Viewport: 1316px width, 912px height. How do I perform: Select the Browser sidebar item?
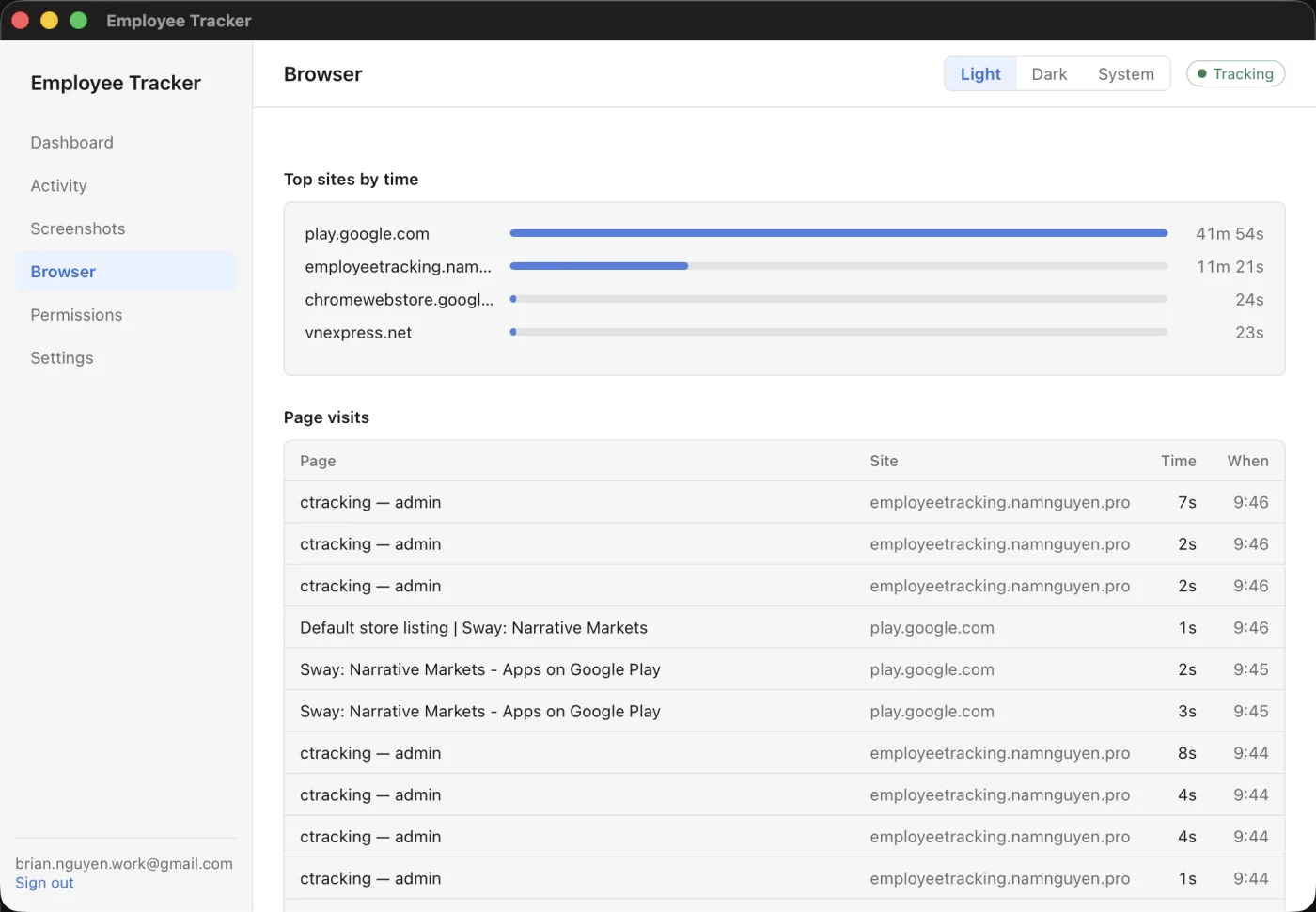point(125,272)
